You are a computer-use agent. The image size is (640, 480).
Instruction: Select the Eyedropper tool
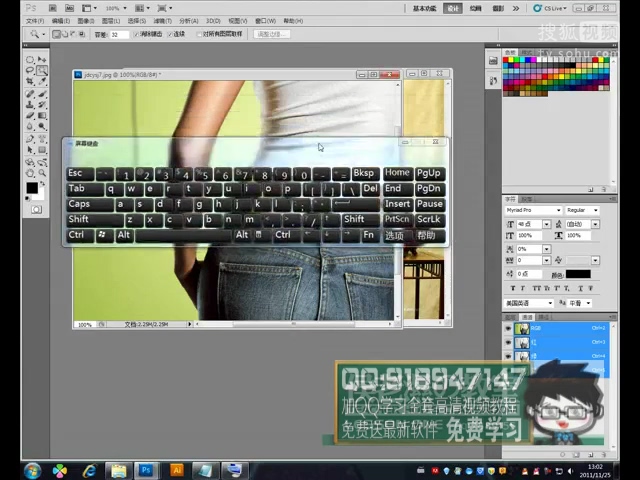pyautogui.click(x=42, y=81)
